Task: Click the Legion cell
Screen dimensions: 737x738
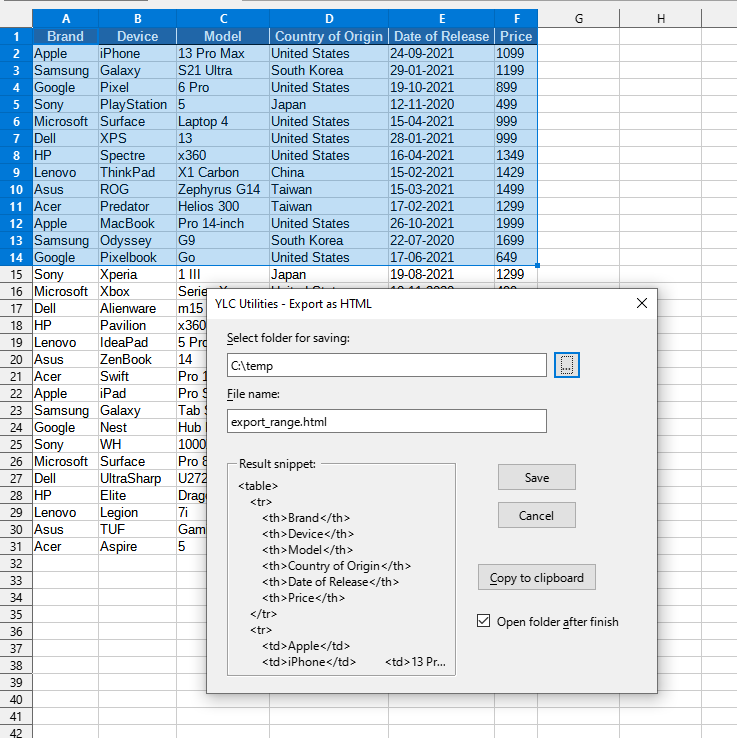Action: pos(137,512)
